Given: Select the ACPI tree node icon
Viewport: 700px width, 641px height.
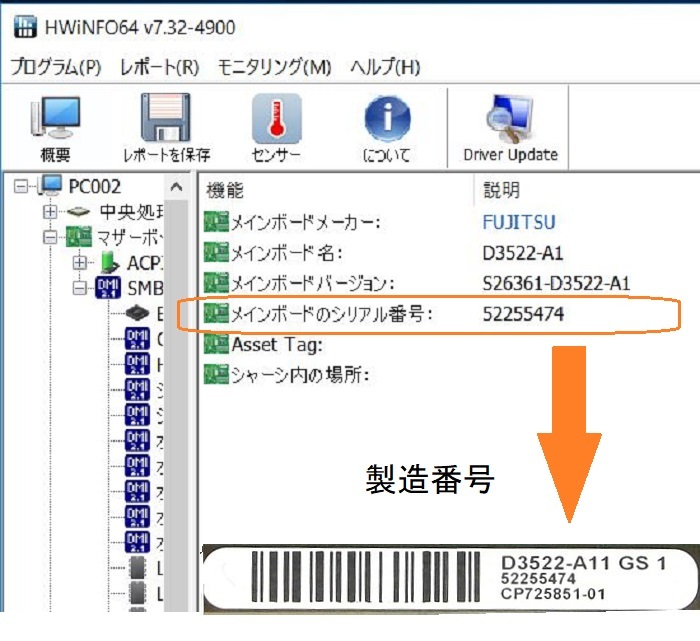Looking at the screenshot, I should [109, 262].
